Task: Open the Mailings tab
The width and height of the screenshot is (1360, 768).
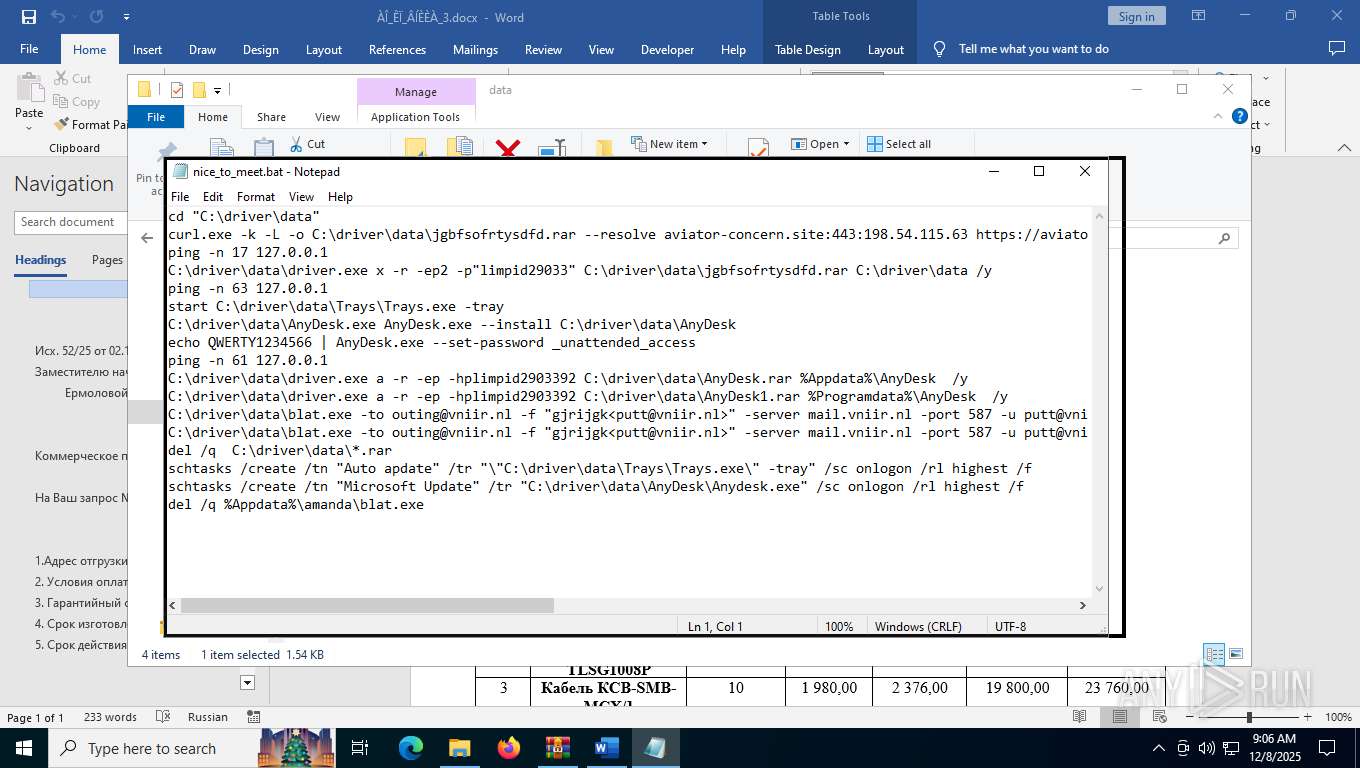Action: (475, 49)
